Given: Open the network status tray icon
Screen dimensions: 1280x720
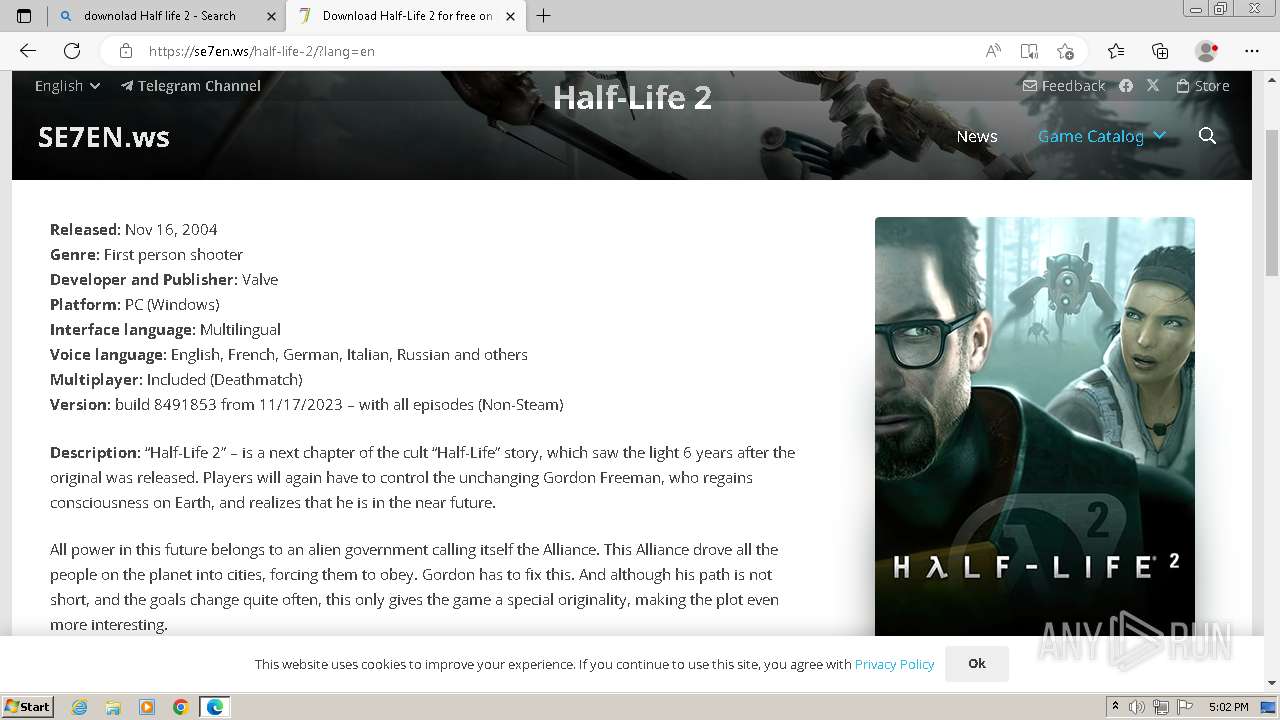Looking at the screenshot, I should pyautogui.click(x=1162, y=707).
